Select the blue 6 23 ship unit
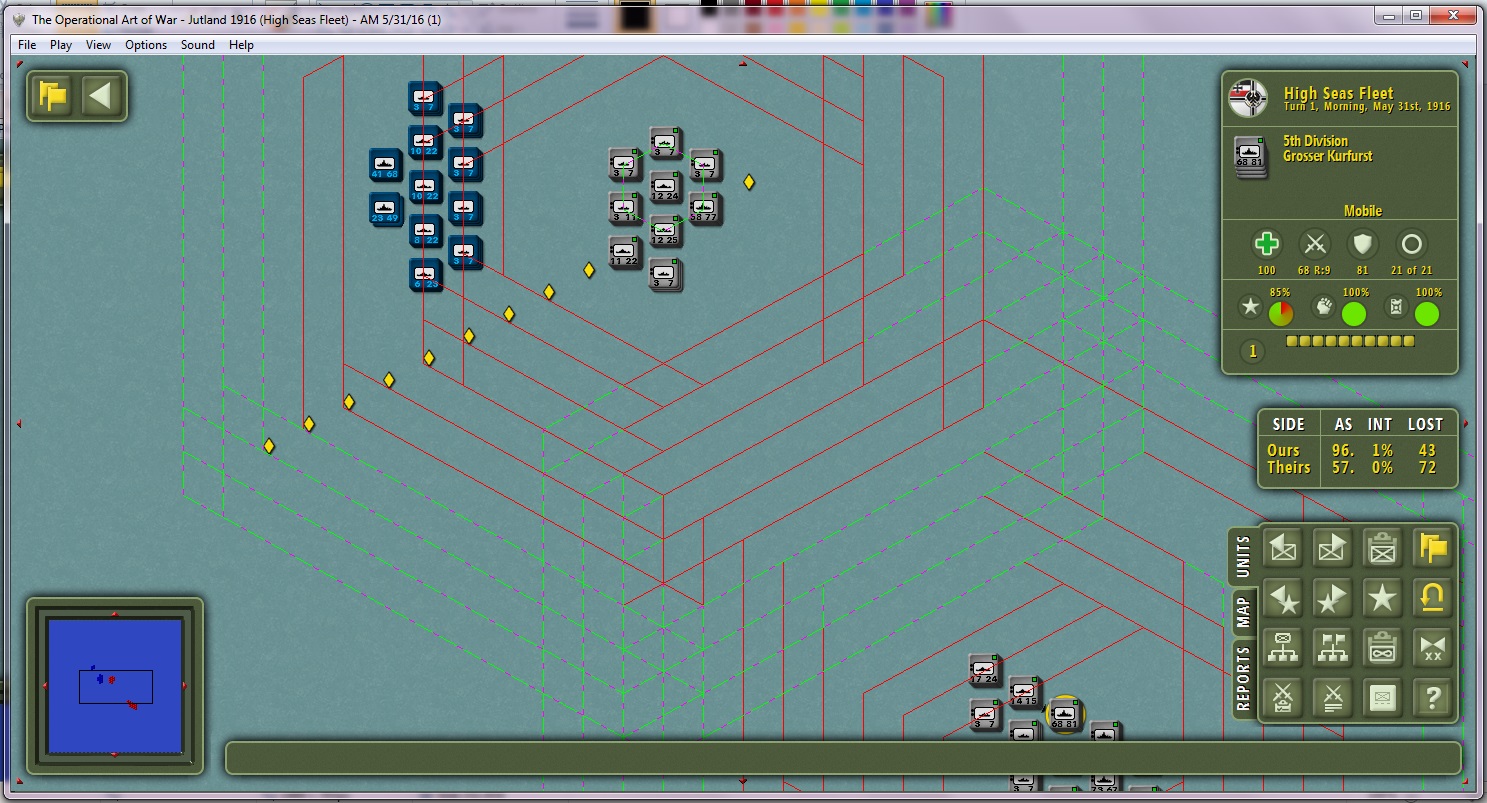The width and height of the screenshot is (1487, 803). pos(425,275)
